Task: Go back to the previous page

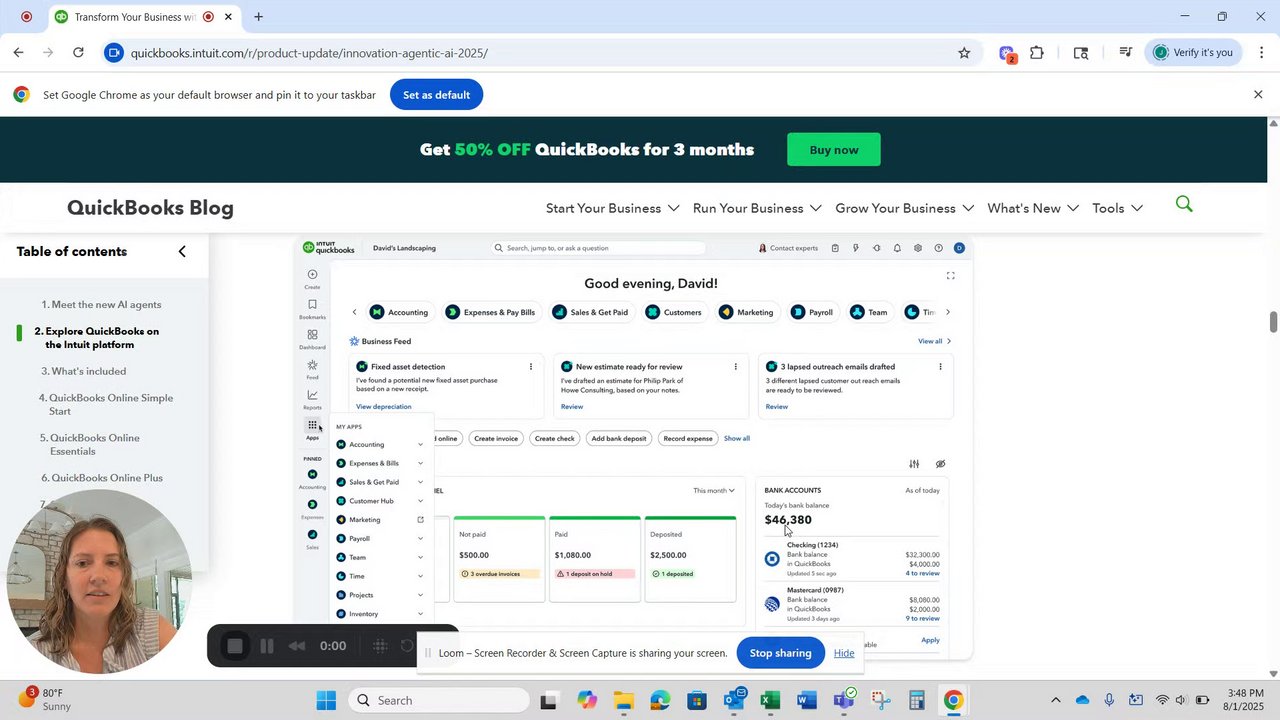Action: [18, 53]
